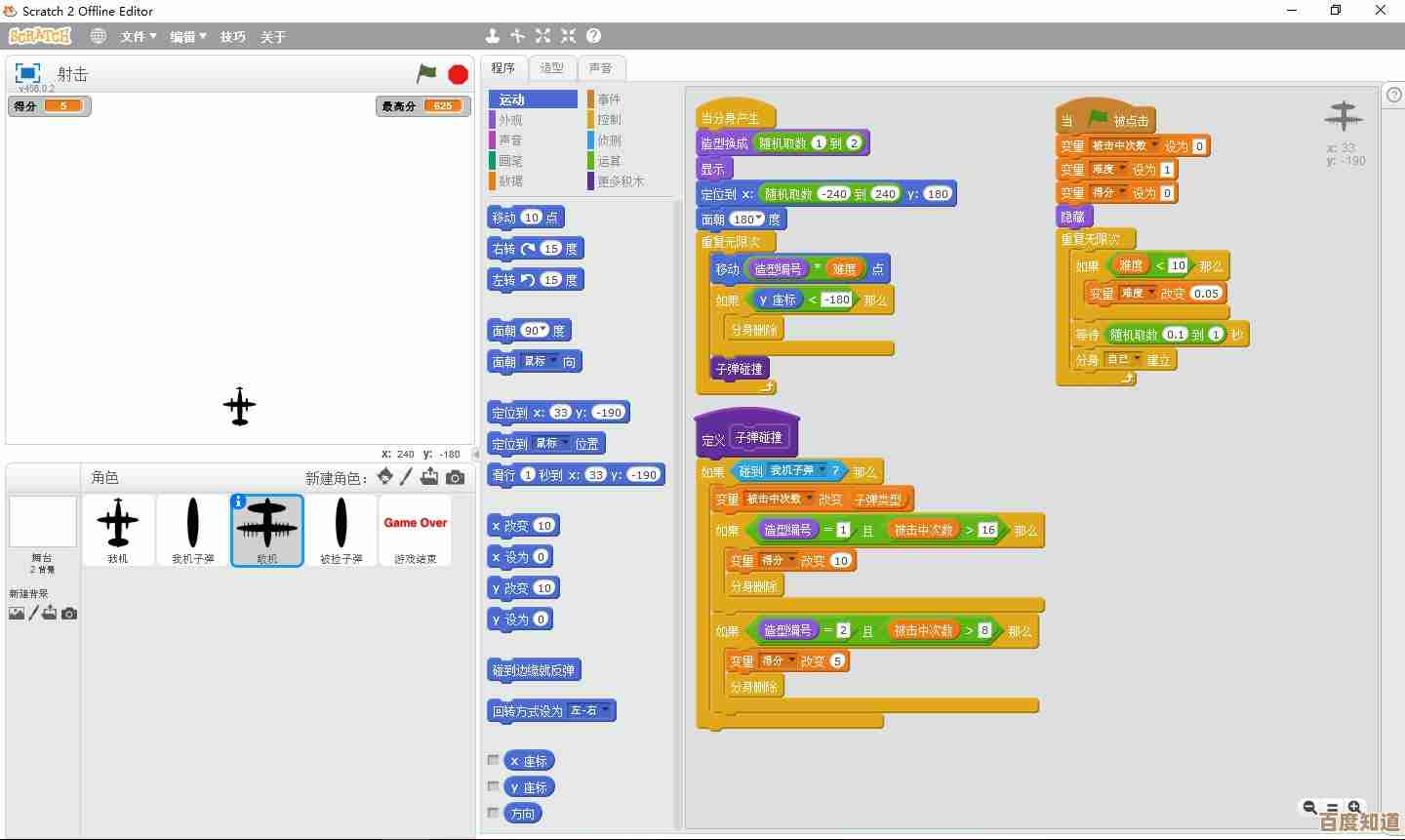Enable the x 座标 reporter checkbox
The width and height of the screenshot is (1405, 840).
pyautogui.click(x=494, y=760)
